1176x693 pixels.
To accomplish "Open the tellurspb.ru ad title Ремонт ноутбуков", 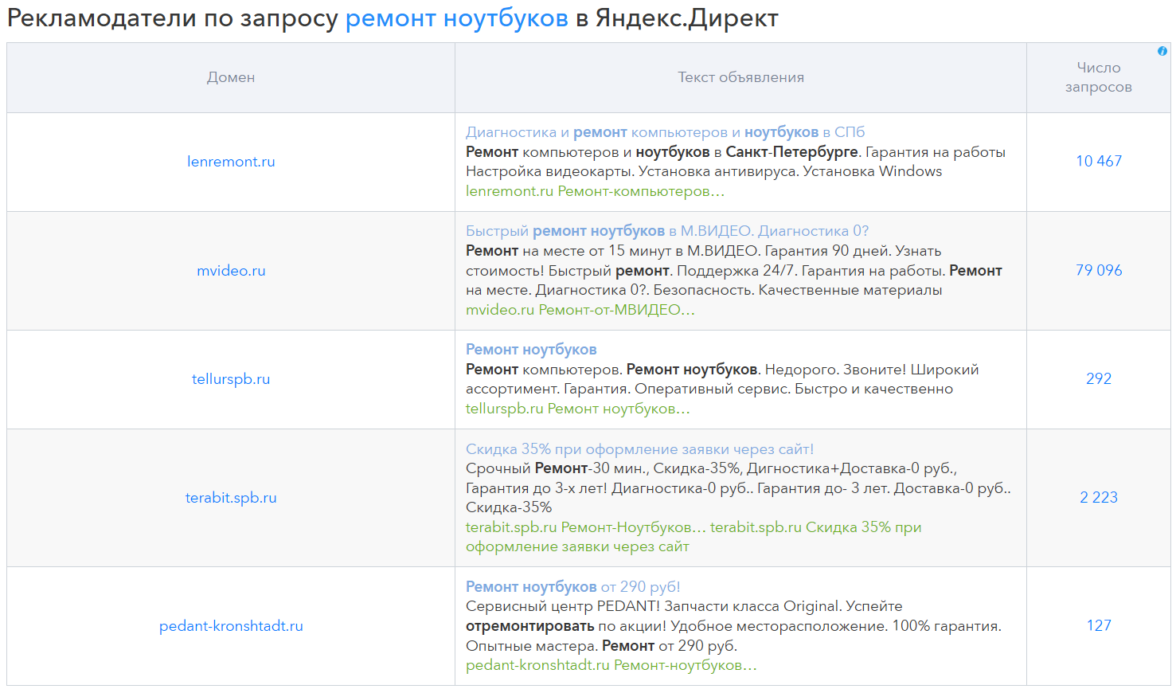I will (531, 349).
